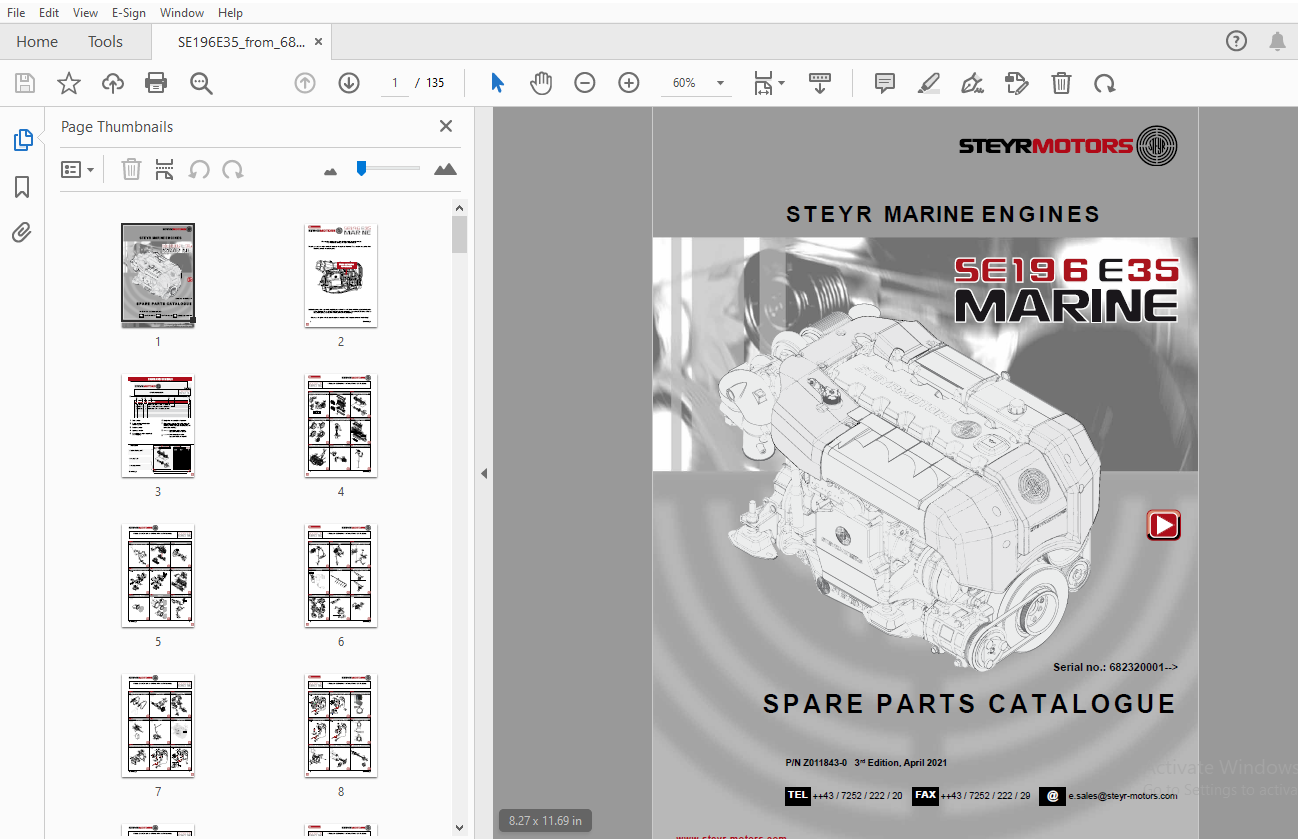Screen dimensions: 1298x839
Task: Reduce thumbnail size with small mountain icon
Action: (x=331, y=172)
